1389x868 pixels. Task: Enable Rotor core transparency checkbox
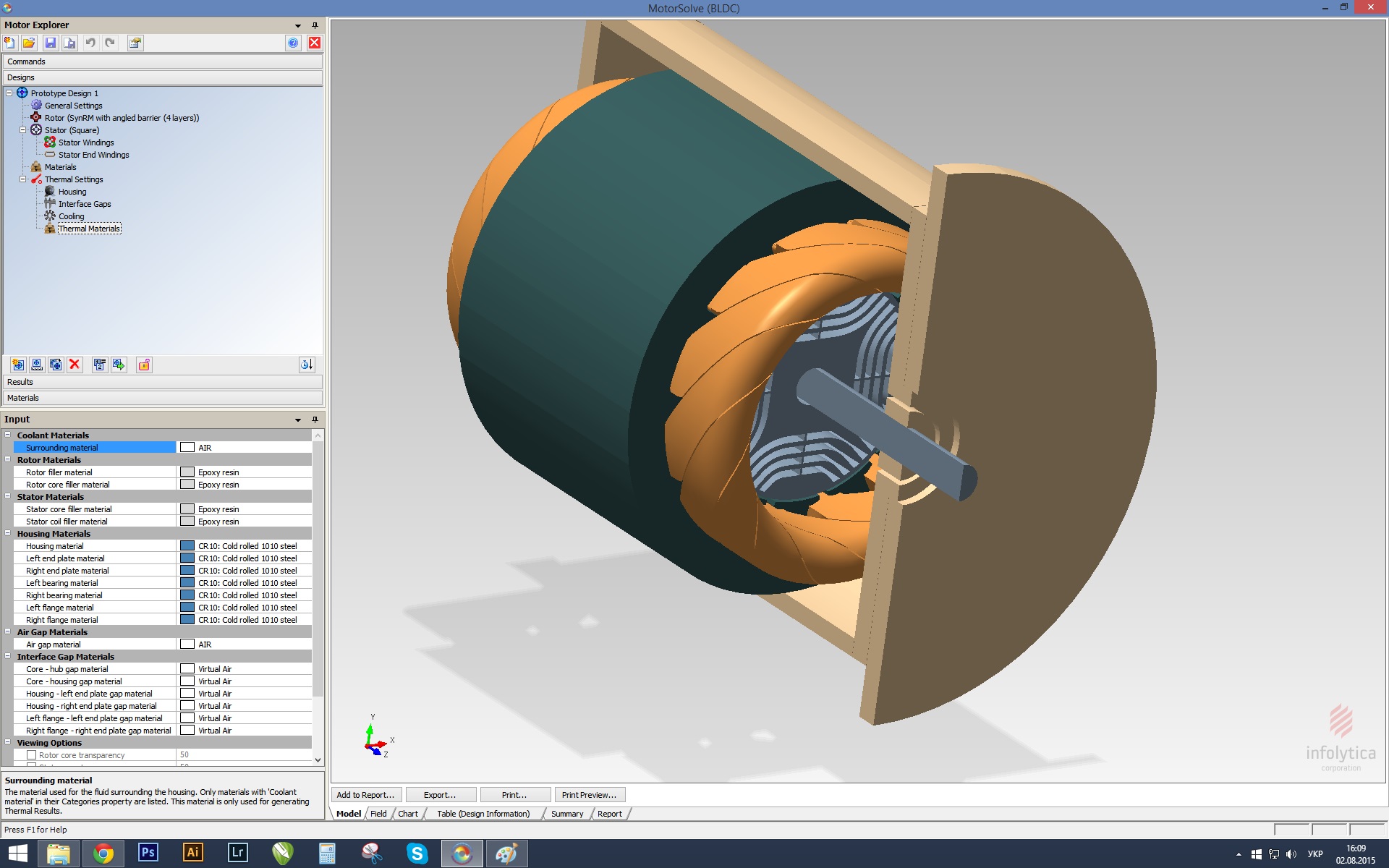[31, 755]
